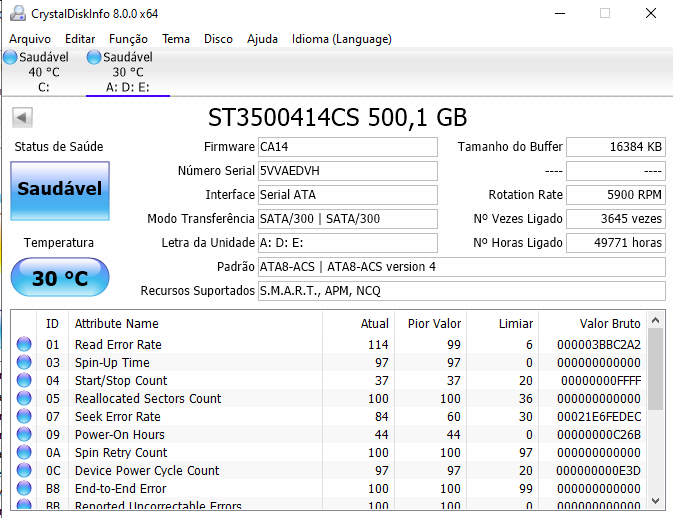Click raw value 000000000E3D
673x518 pixels.
[x=598, y=471]
